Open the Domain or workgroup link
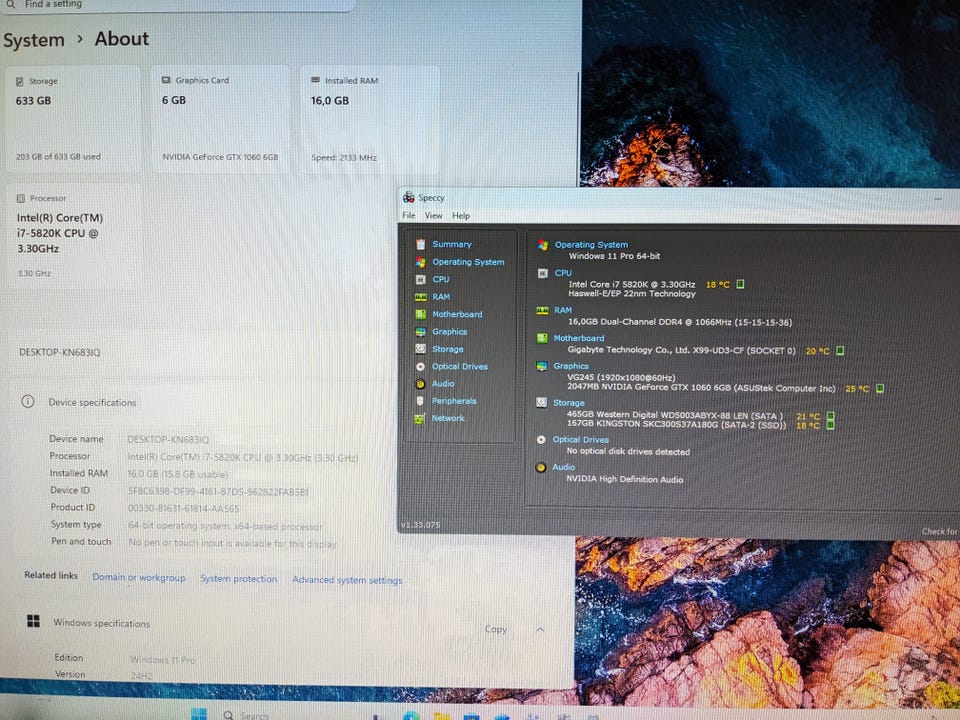960x720 pixels. coord(138,577)
